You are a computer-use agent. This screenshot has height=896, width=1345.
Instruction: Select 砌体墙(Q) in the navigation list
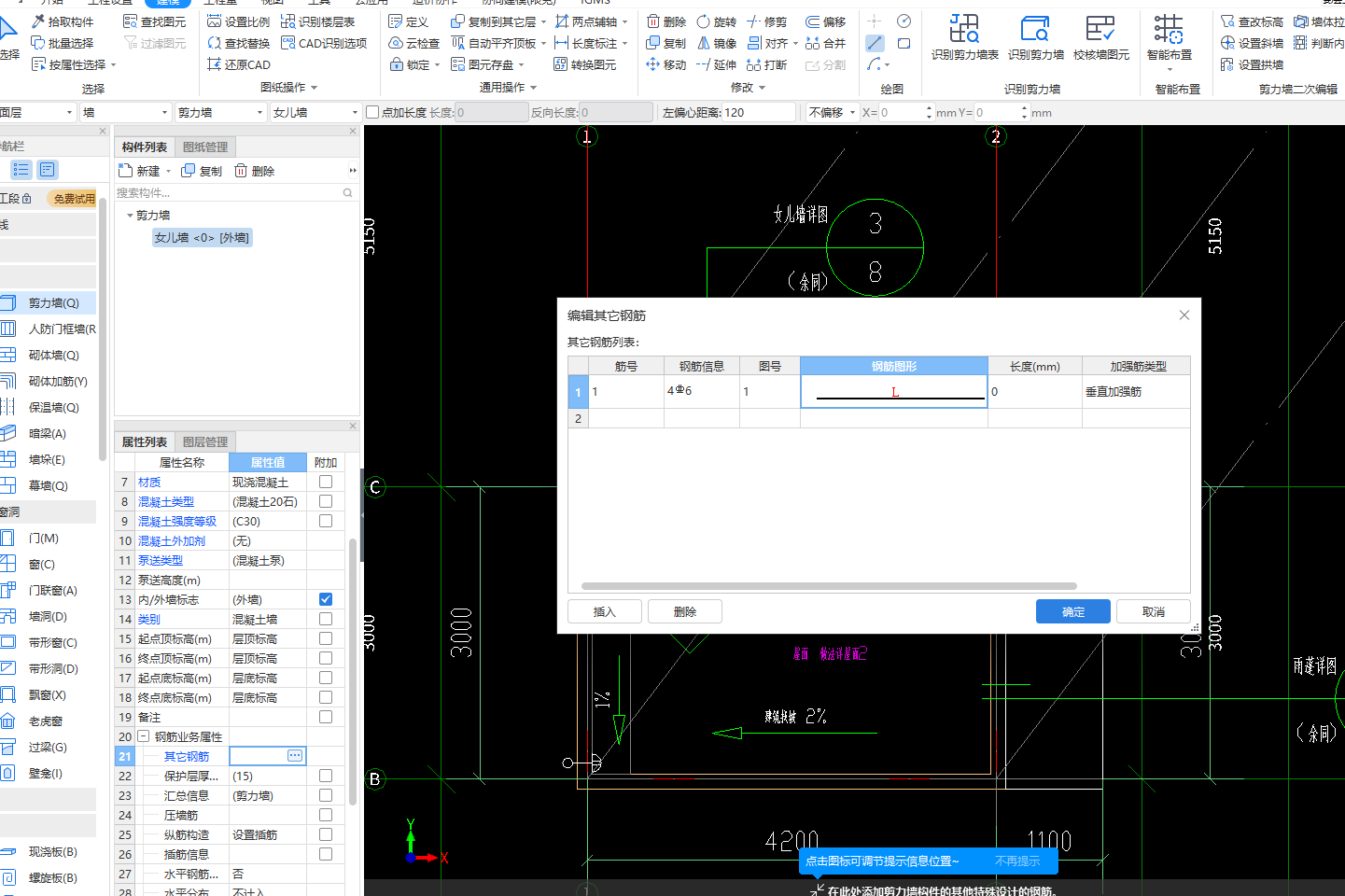pyautogui.click(x=49, y=355)
